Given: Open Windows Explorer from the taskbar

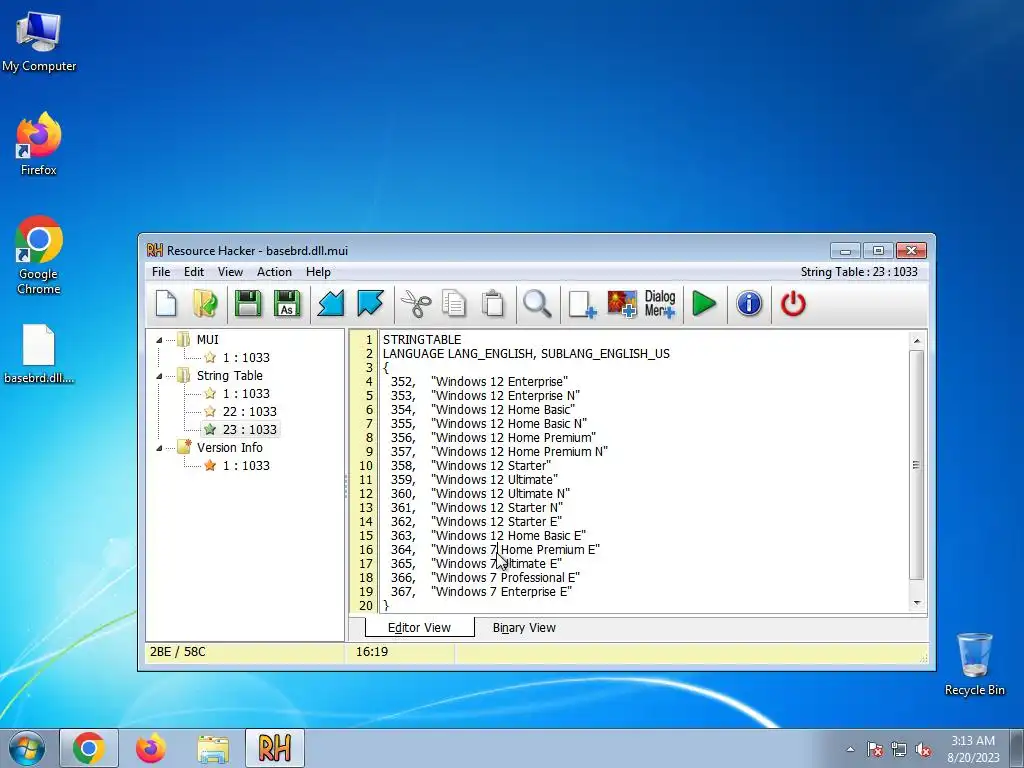Looking at the screenshot, I should pos(213,748).
